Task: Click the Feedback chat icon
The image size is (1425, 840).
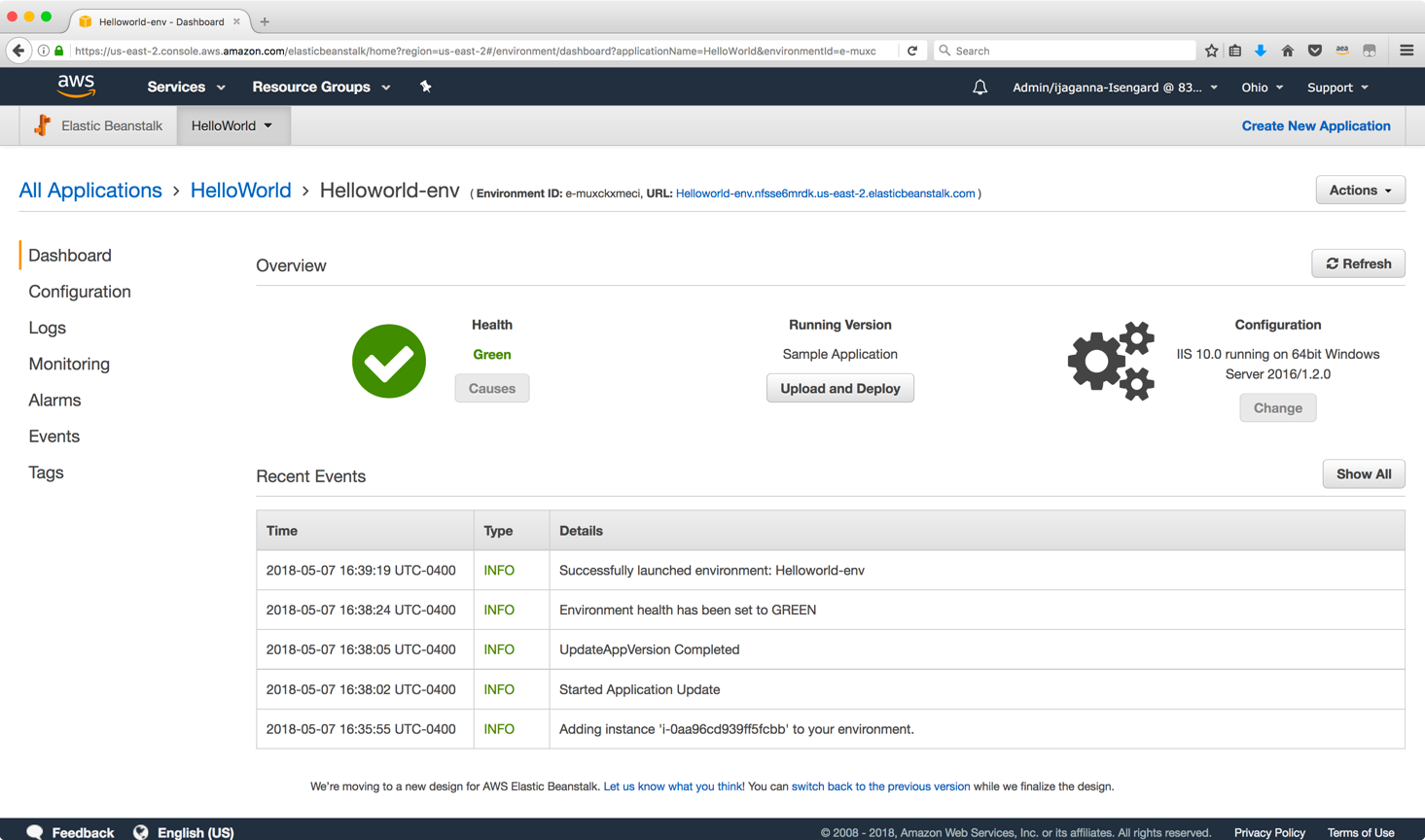Action: (35, 832)
